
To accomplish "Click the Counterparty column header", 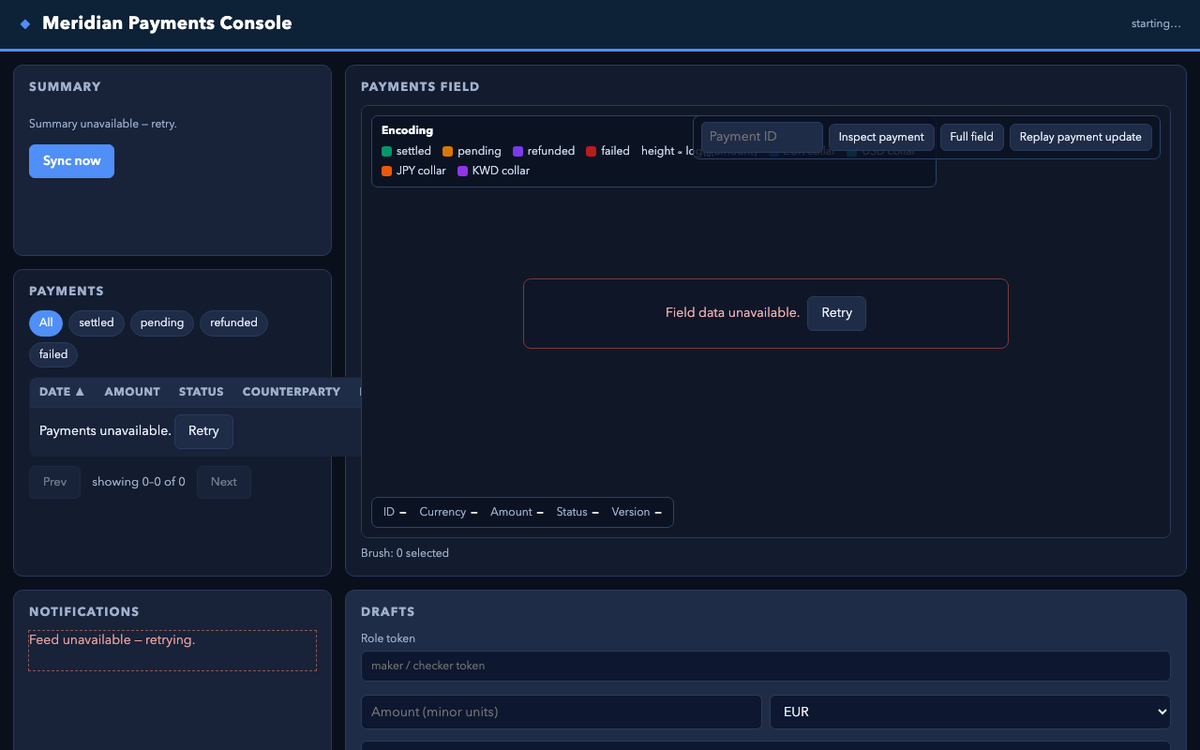I will pos(291,392).
